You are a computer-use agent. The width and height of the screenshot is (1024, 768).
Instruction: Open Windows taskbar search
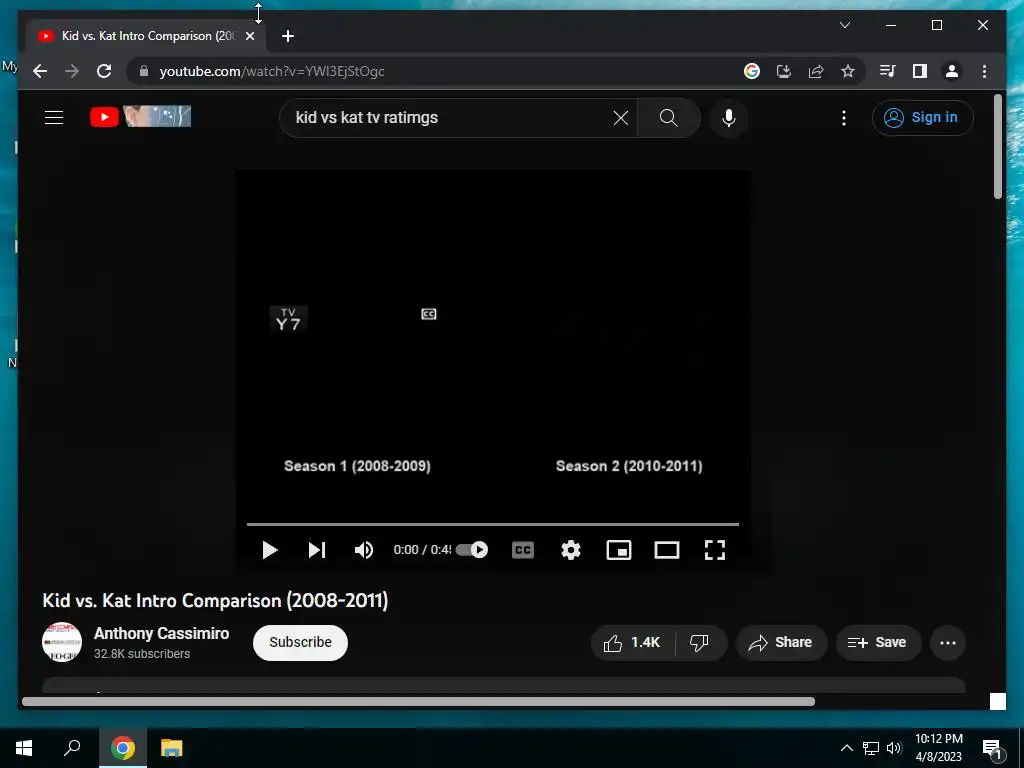[x=72, y=748]
